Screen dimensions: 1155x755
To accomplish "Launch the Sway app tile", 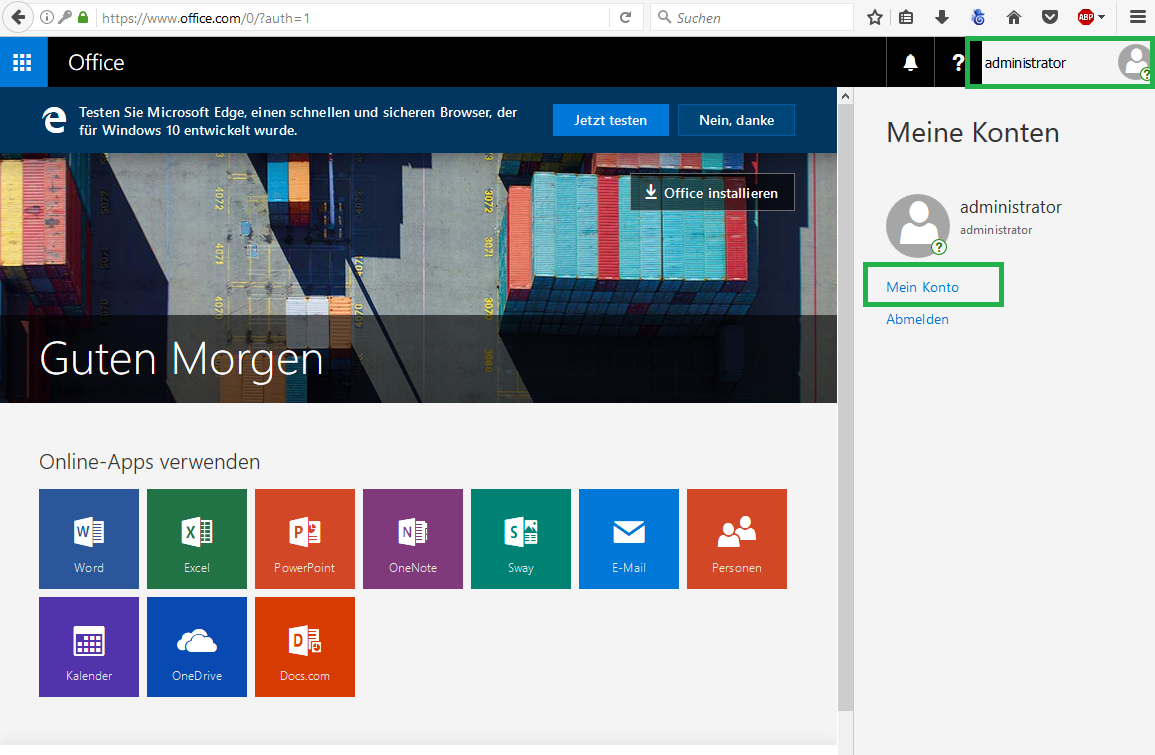I will click(x=521, y=539).
